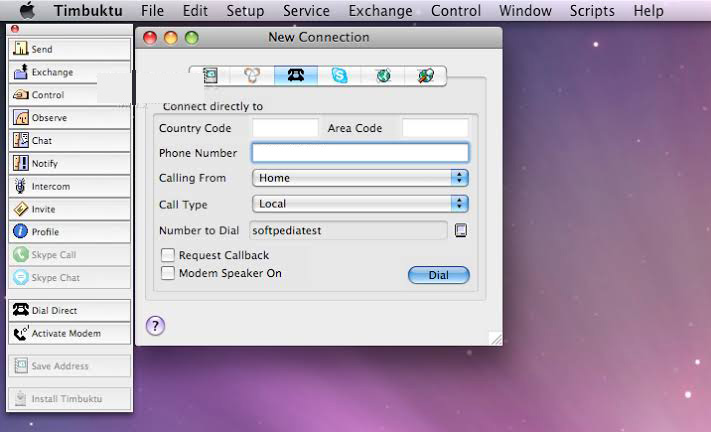Start the Control service from sidebar
711x432 pixels.
(69, 95)
